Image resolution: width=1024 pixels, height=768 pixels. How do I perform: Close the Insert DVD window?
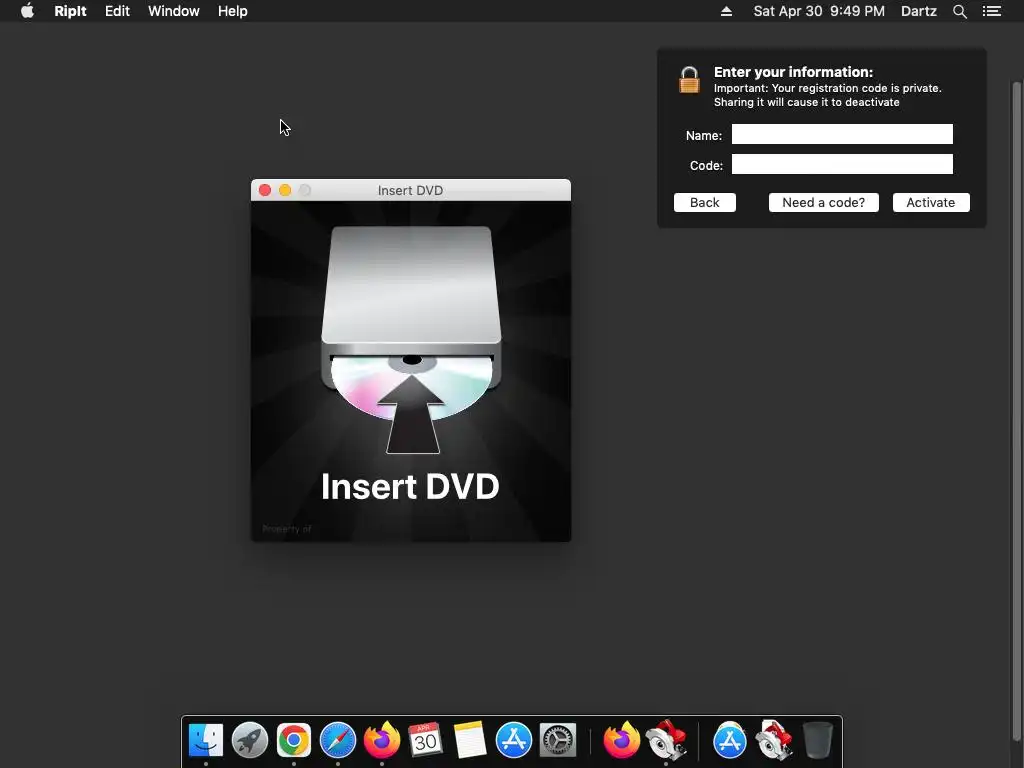[264, 190]
